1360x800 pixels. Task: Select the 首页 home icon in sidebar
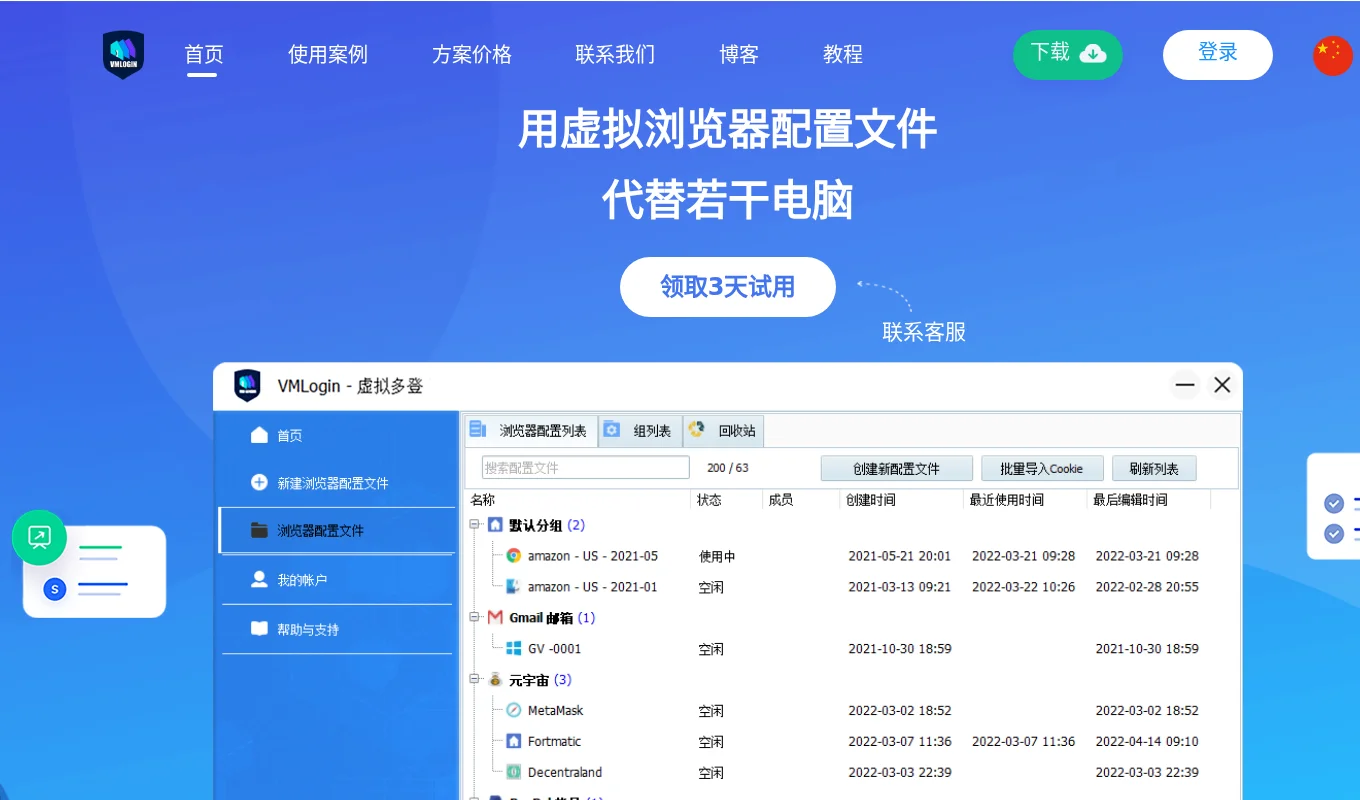point(257,435)
